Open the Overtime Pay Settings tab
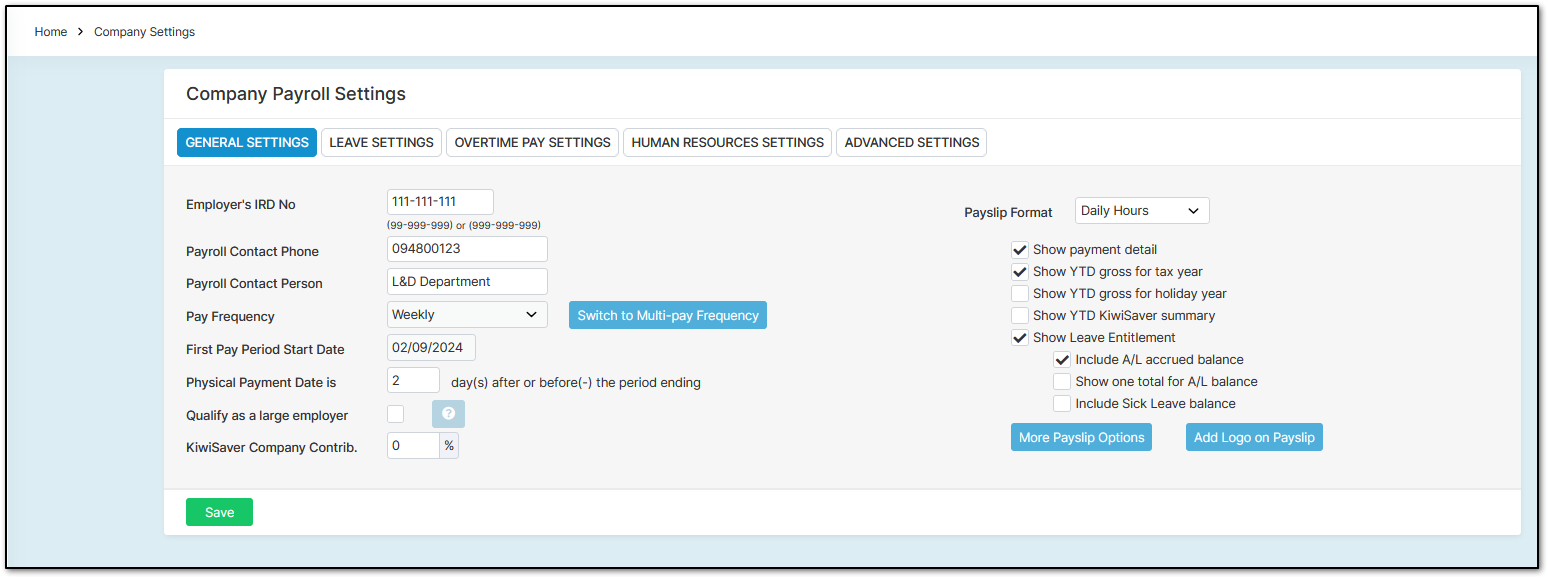This screenshot has height=578, width=1548. tap(532, 143)
